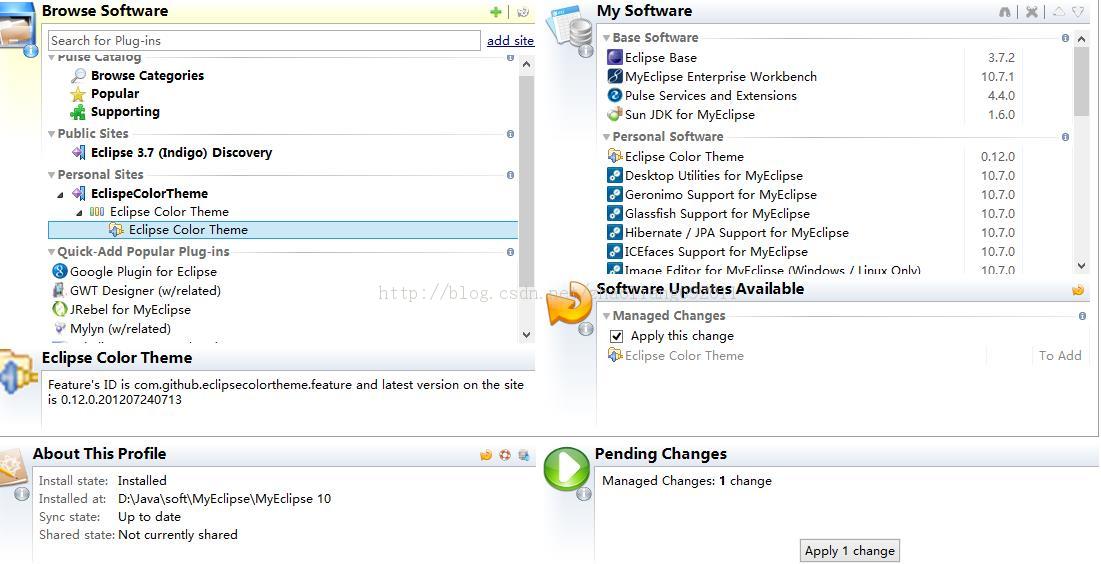
Task: Collapse the Quick-Add Popular Plug-ins section
Action: click(x=51, y=251)
